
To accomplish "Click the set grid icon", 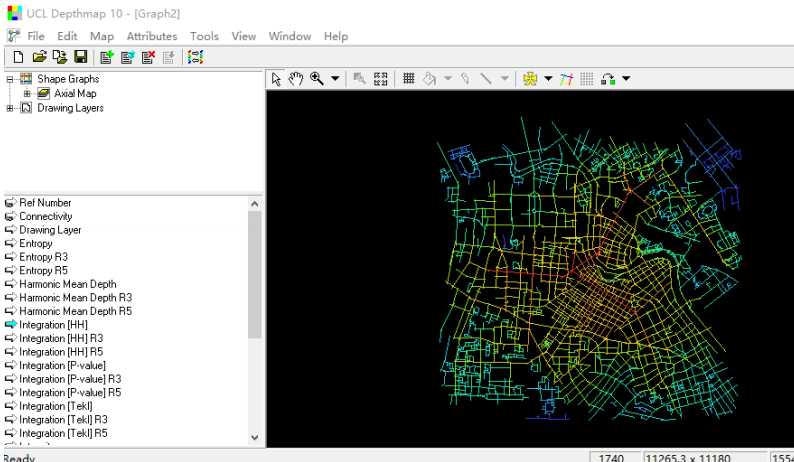I will click(x=409, y=79).
